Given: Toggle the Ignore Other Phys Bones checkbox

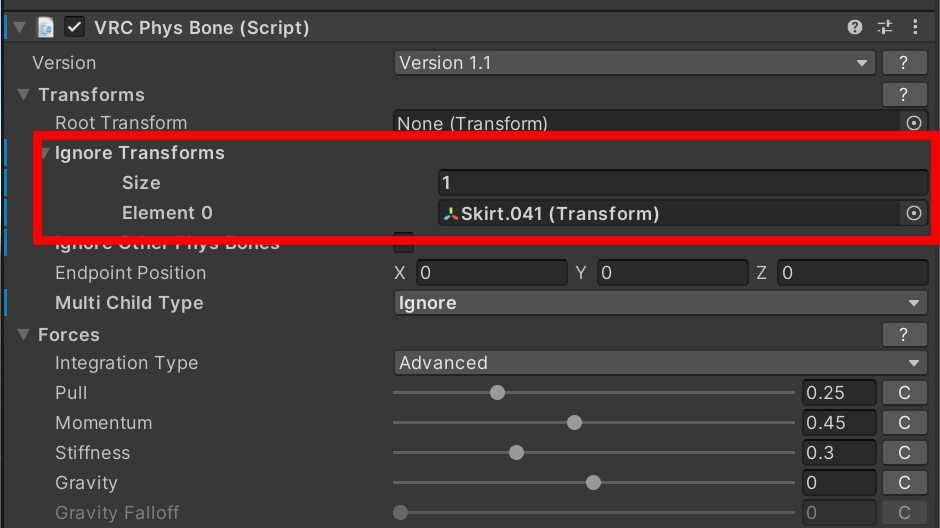Looking at the screenshot, I should 404,242.
